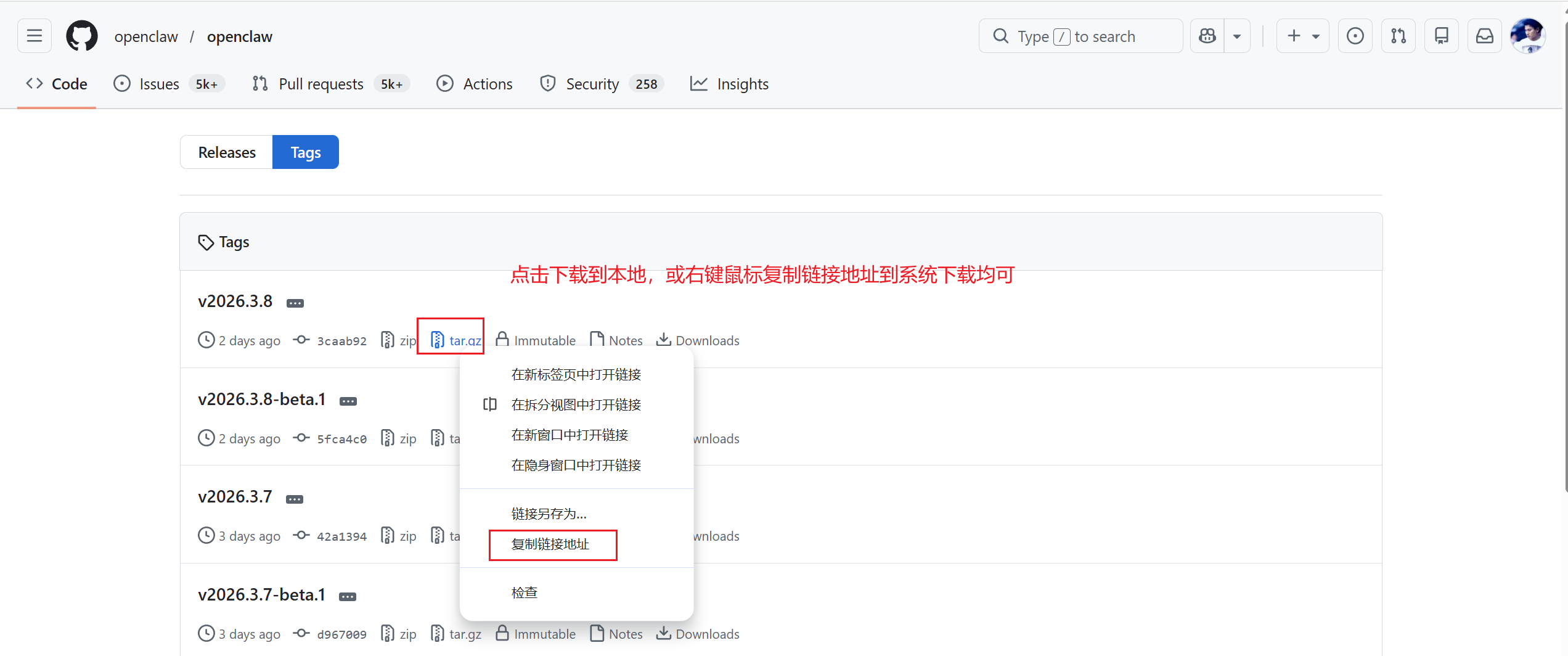Open the Security tab showing 258 alerts

[592, 83]
